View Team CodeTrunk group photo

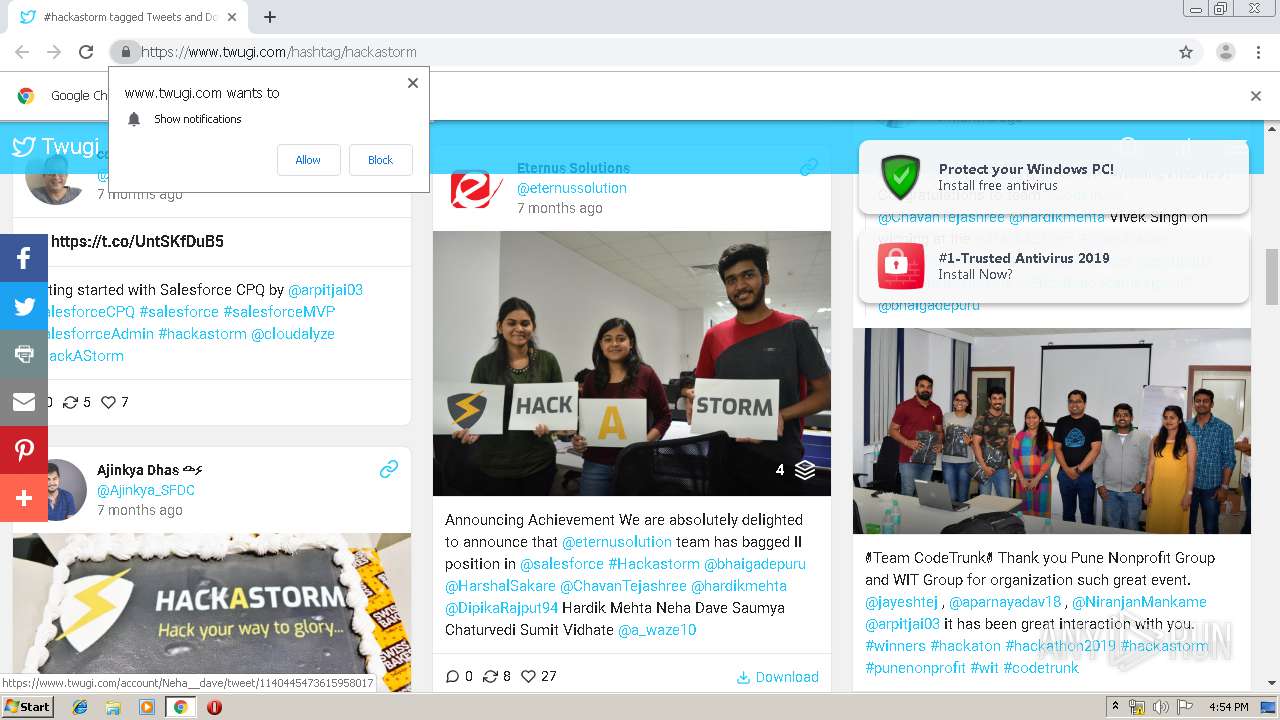click(x=1052, y=431)
